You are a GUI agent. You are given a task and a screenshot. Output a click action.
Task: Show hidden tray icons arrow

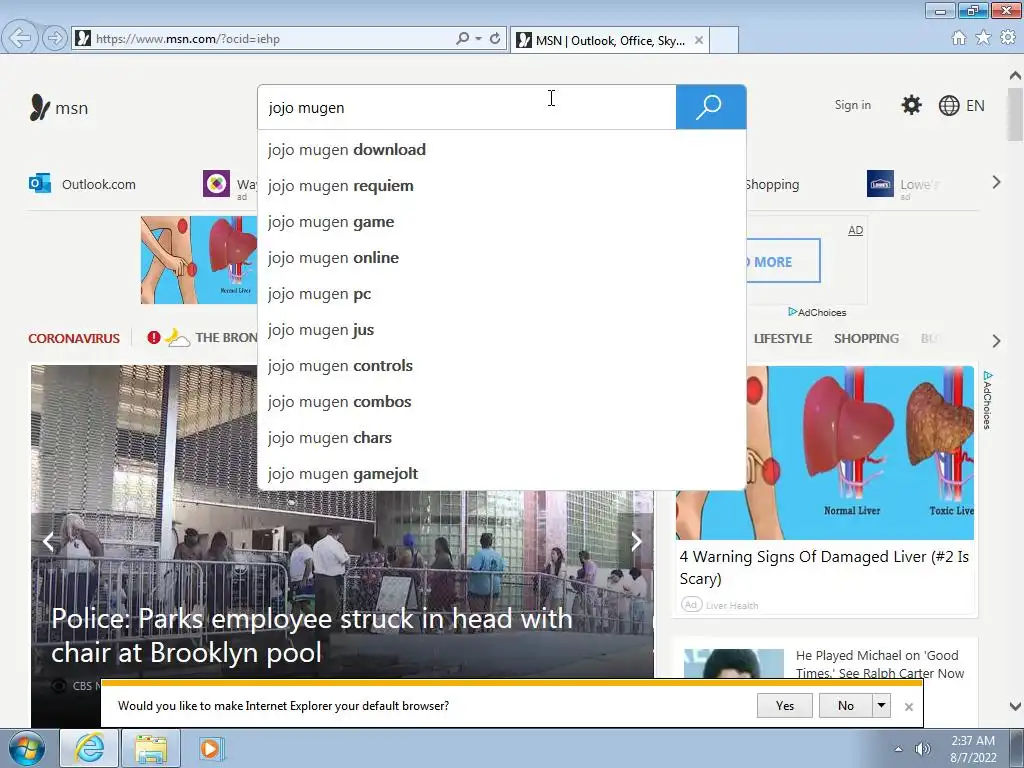click(x=899, y=749)
